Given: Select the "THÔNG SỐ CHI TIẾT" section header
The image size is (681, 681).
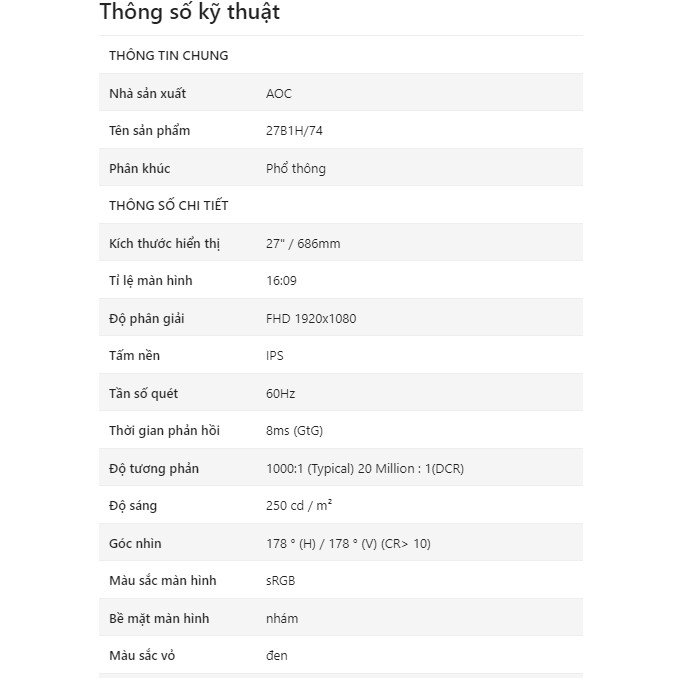Looking at the screenshot, I should 168,206.
